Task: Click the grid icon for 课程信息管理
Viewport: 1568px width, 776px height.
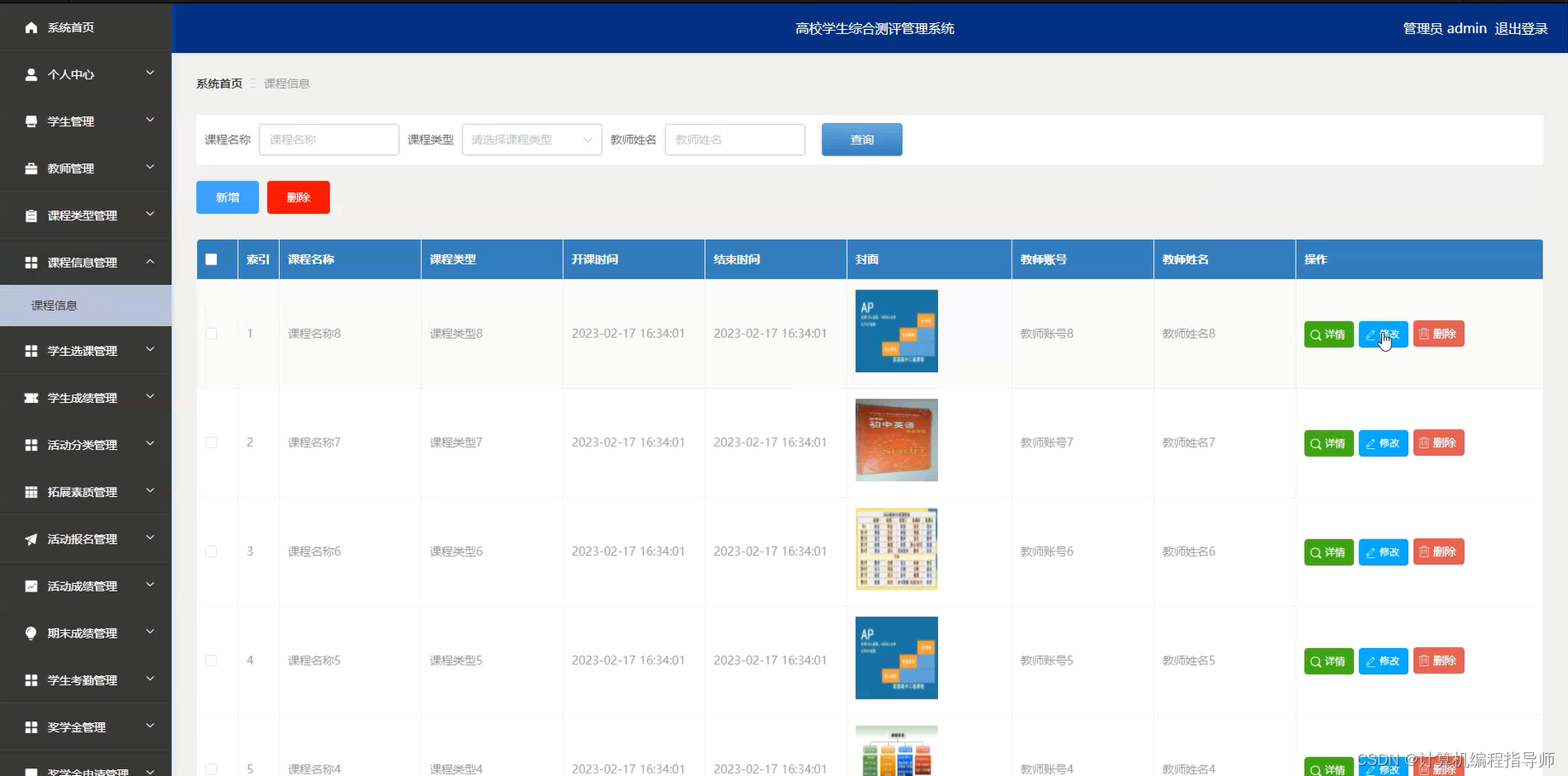Action: pyautogui.click(x=32, y=262)
